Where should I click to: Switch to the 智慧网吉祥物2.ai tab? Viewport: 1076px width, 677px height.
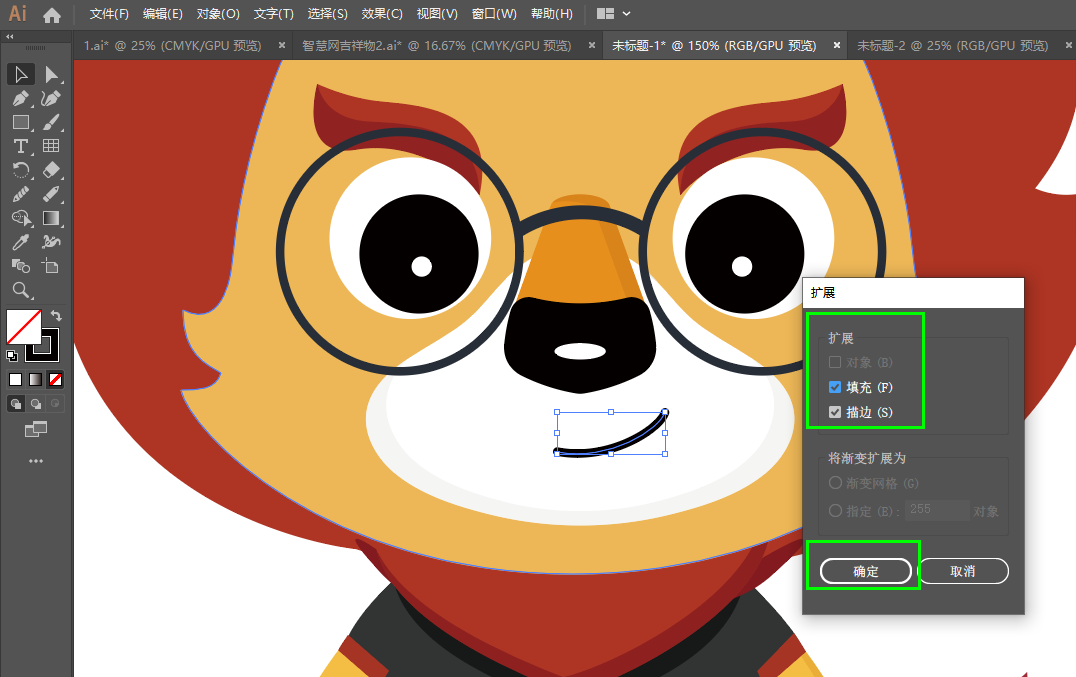(x=436, y=46)
